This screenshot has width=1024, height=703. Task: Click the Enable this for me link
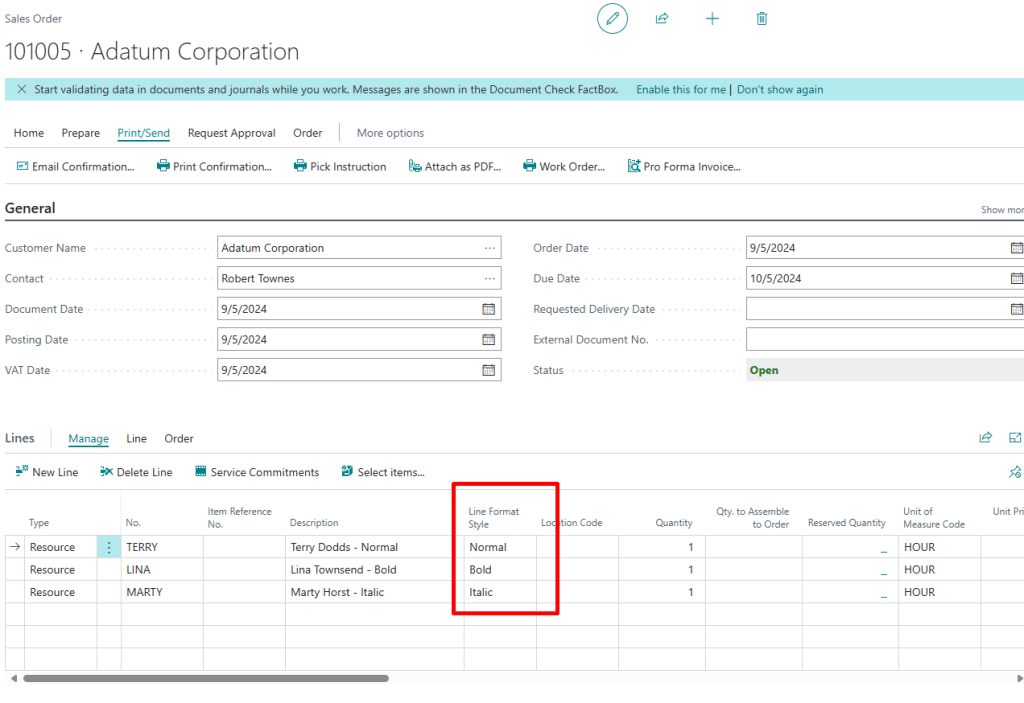pos(681,90)
